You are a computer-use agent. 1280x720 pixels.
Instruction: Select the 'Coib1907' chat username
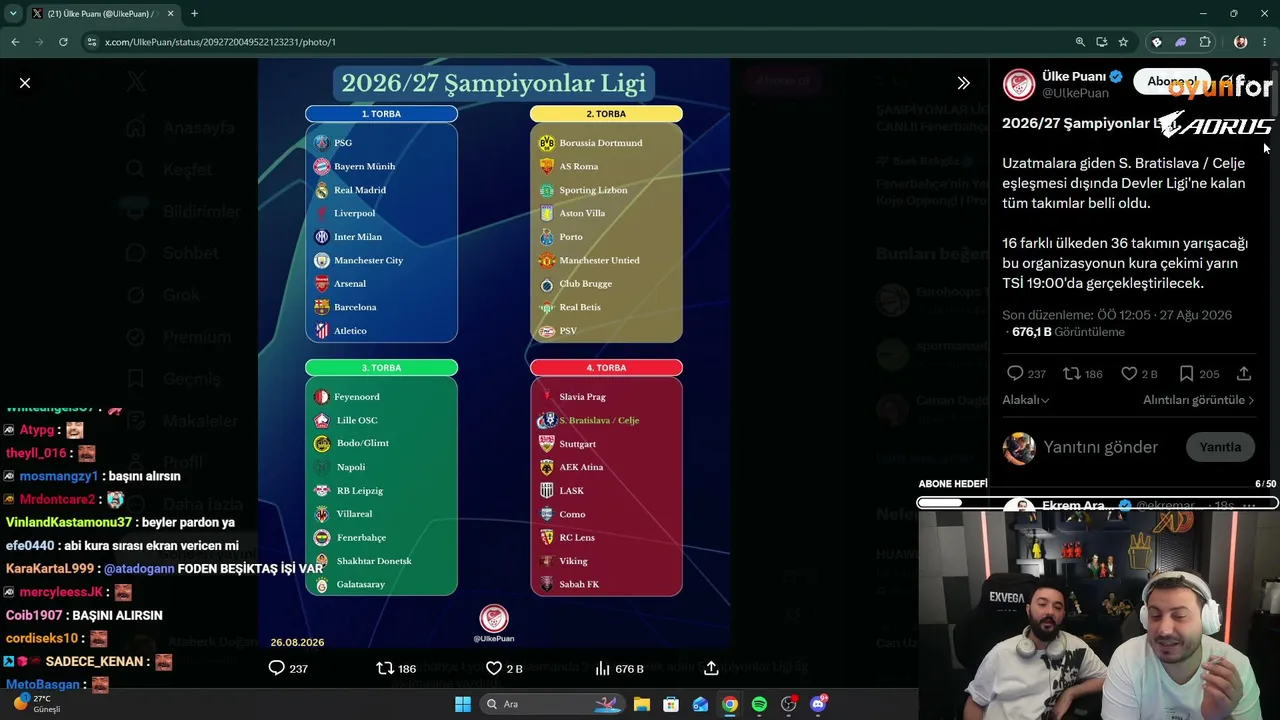coord(34,615)
